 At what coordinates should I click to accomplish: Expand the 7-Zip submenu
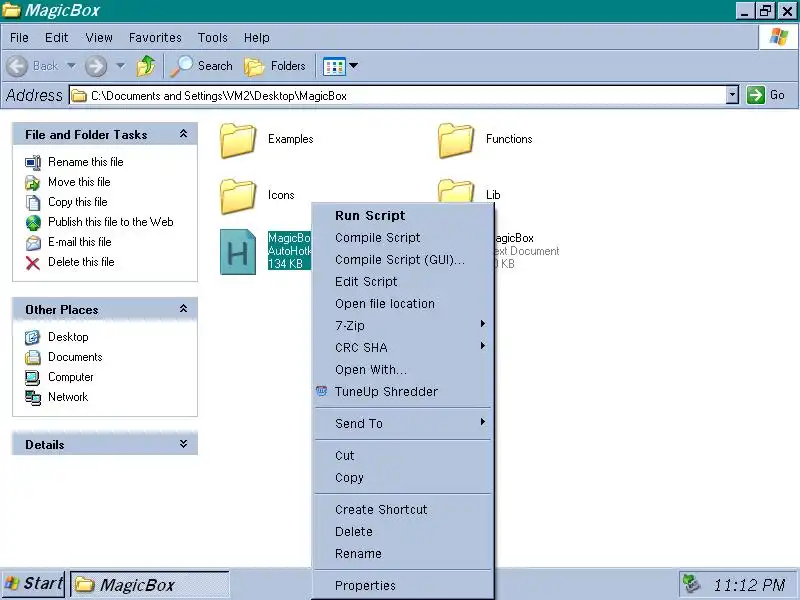click(x=403, y=325)
